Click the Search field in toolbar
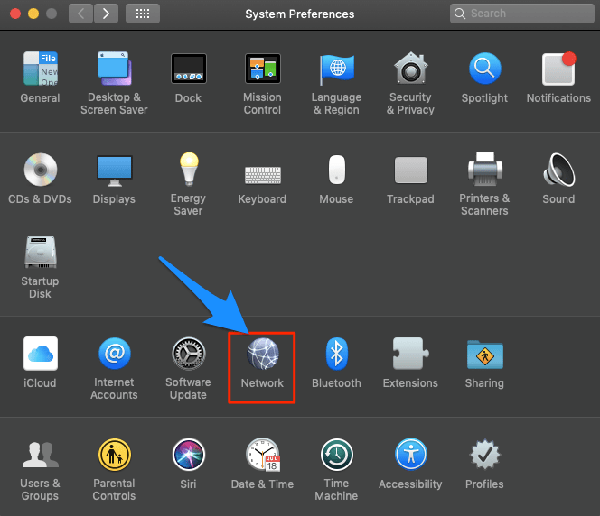This screenshot has height=516, width=600. click(x=520, y=14)
